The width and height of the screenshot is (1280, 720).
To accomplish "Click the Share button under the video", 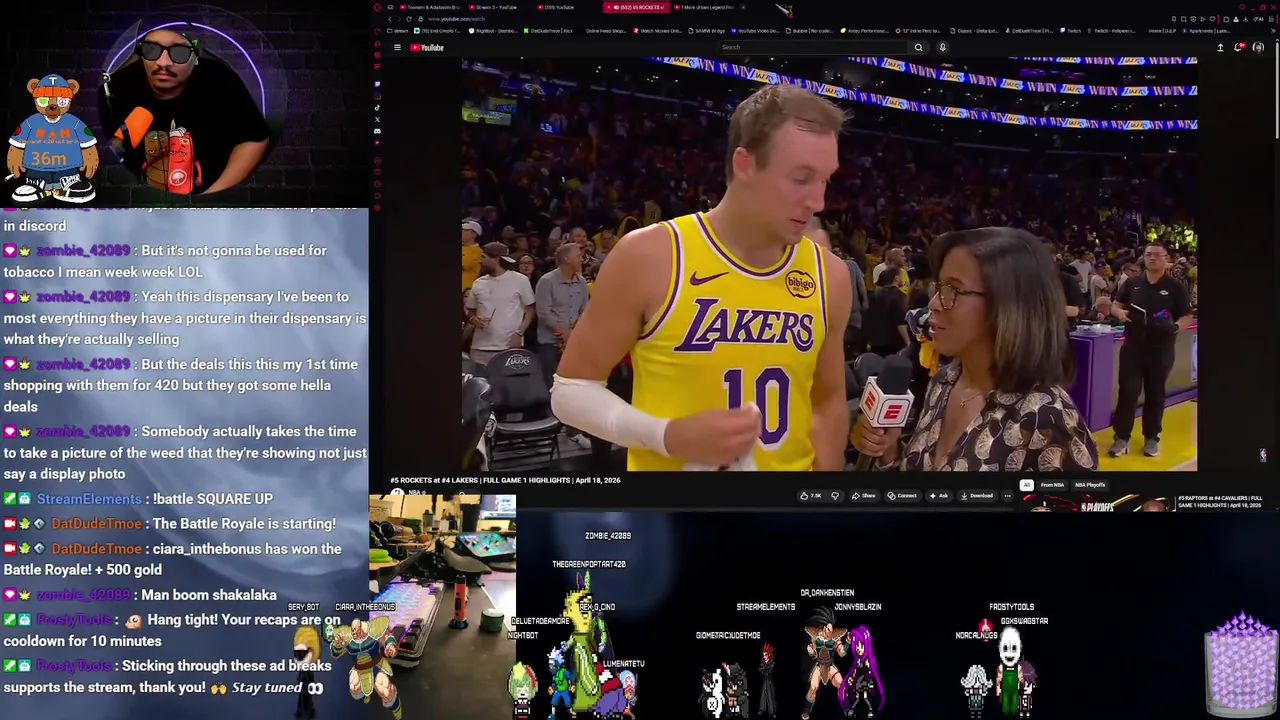I will tap(863, 495).
